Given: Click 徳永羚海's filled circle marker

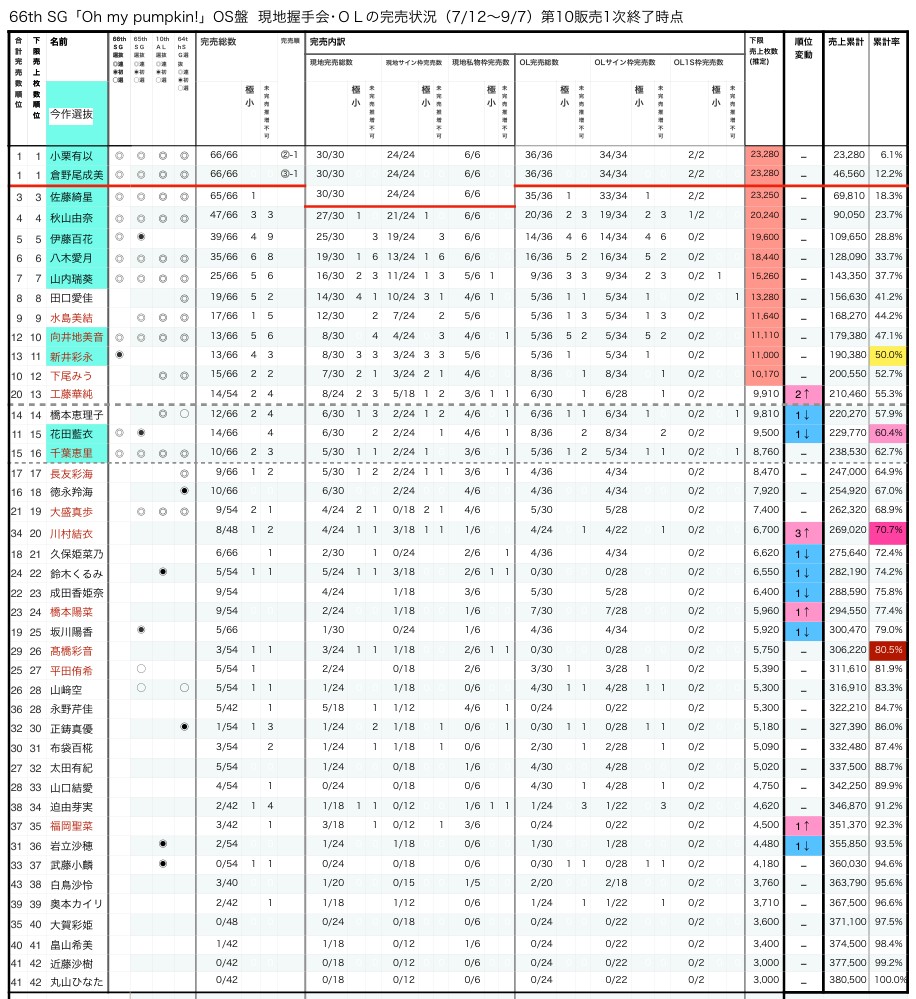Looking at the screenshot, I should (x=184, y=492).
